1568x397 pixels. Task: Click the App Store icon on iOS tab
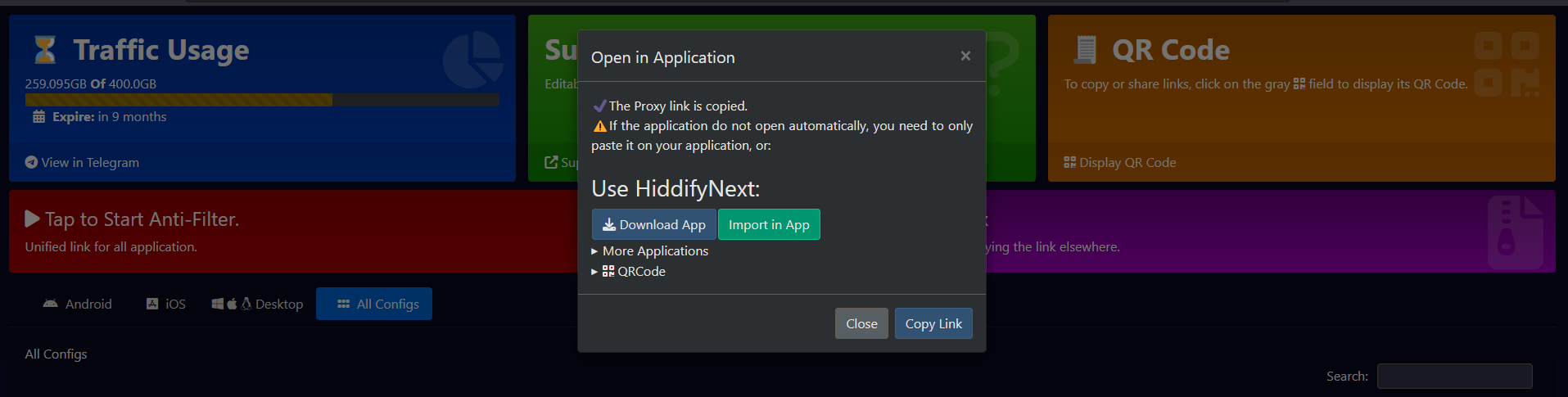(x=152, y=304)
